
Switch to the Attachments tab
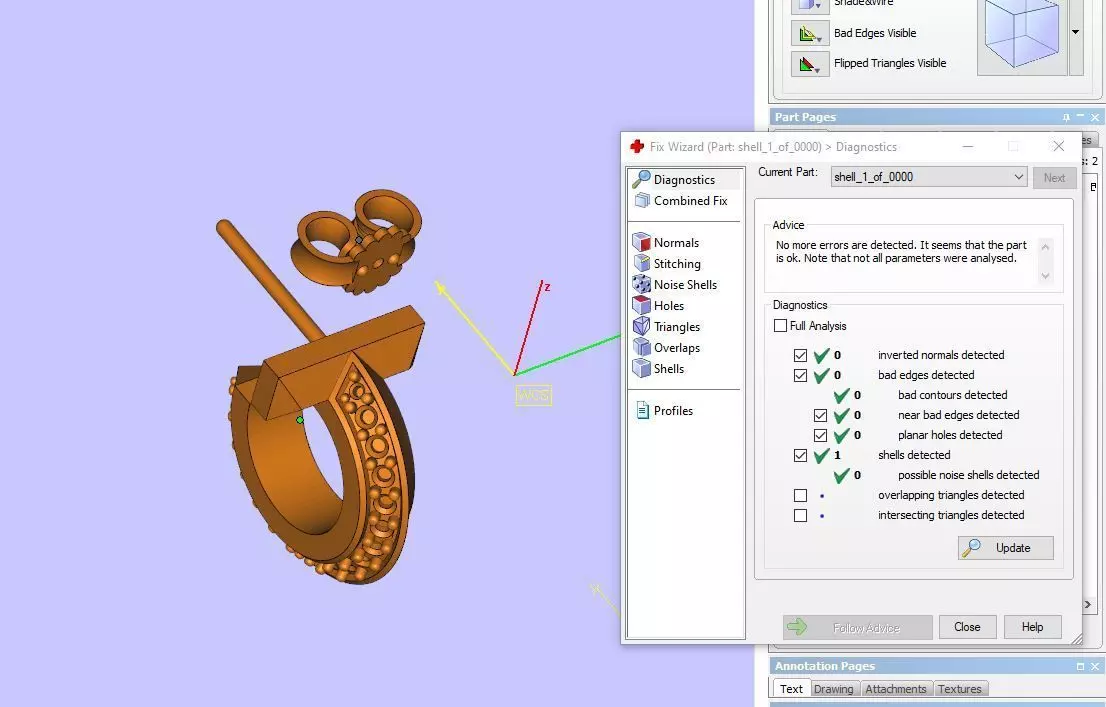(x=896, y=689)
